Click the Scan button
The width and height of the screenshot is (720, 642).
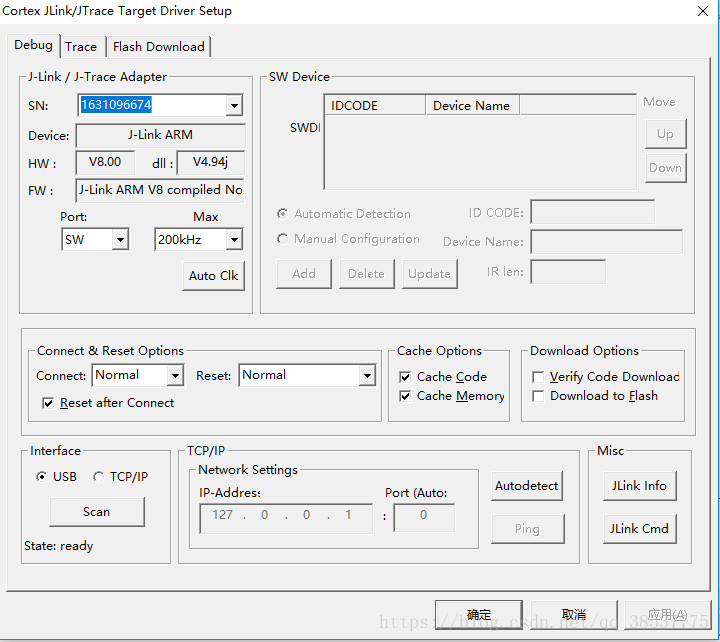97,512
